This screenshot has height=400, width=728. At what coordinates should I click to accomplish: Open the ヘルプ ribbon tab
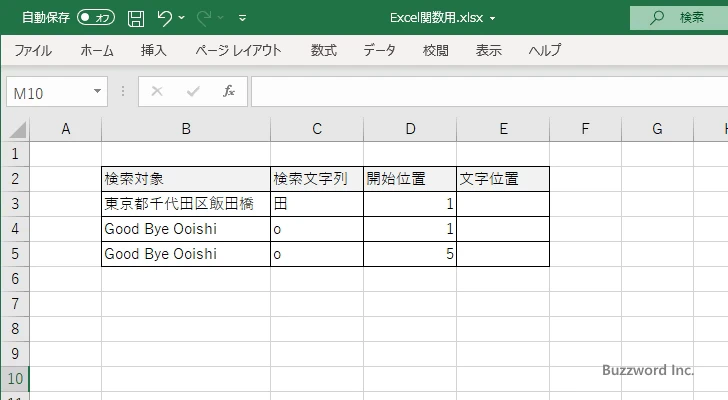(545, 50)
